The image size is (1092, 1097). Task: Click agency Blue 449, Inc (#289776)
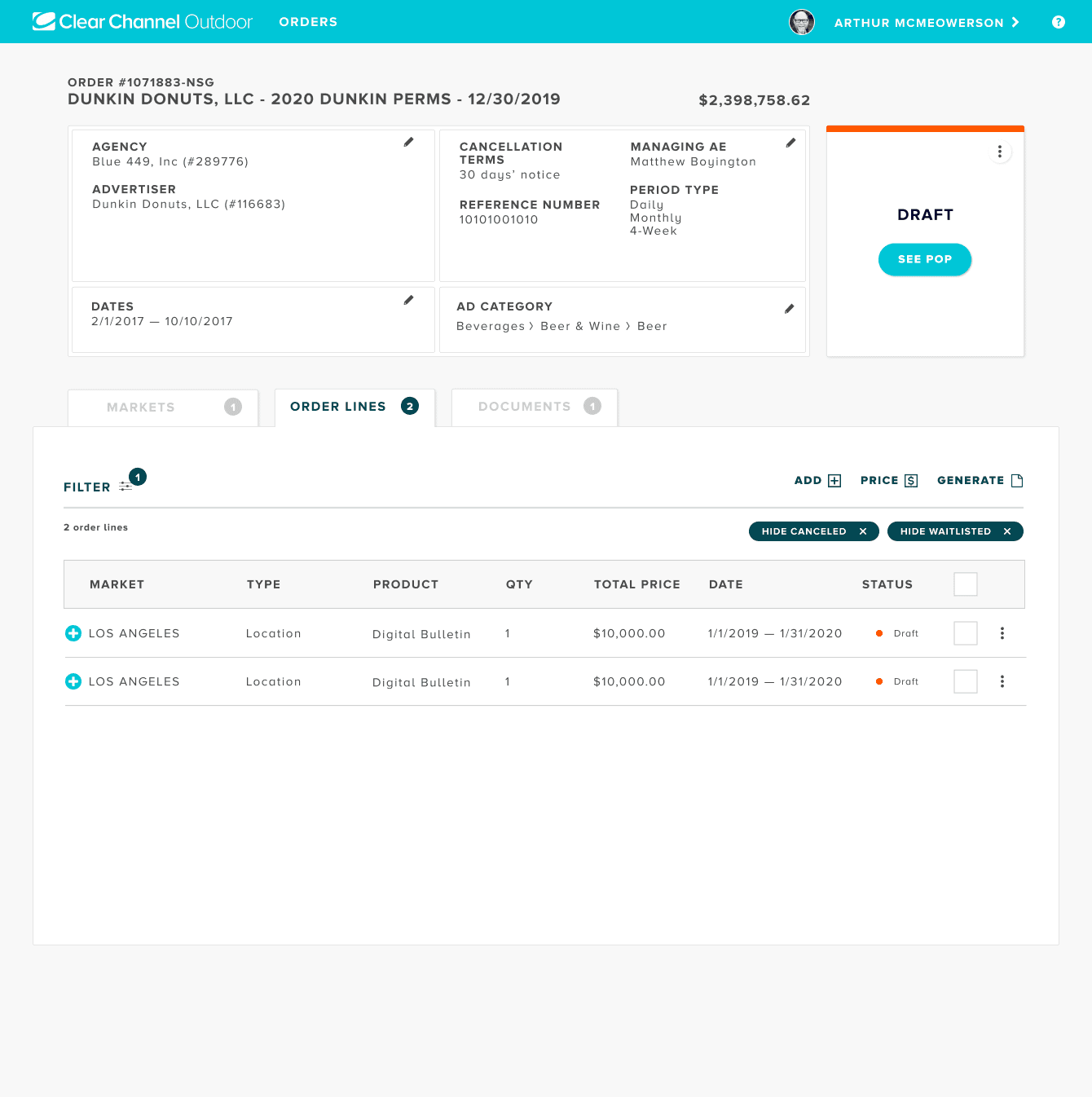[170, 161]
